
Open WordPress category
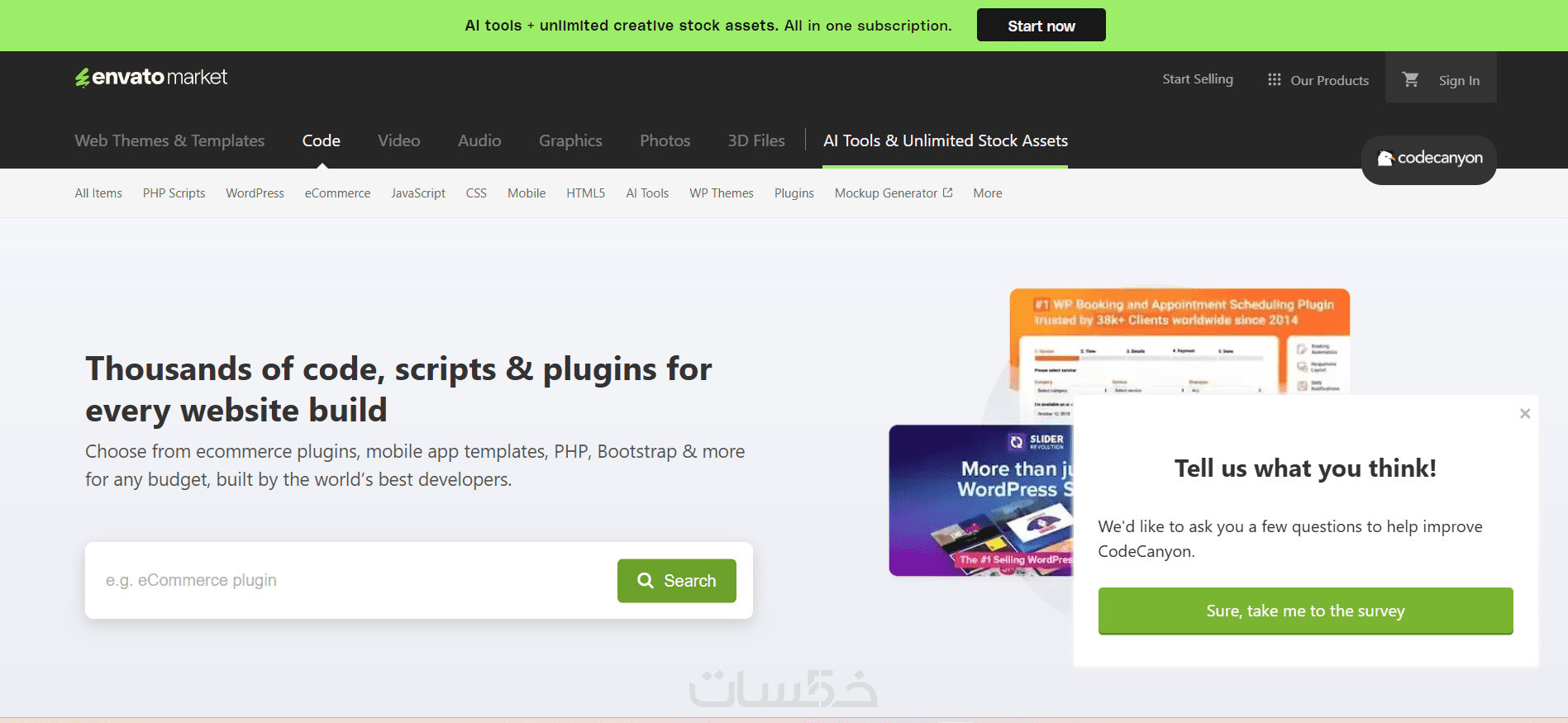click(255, 193)
